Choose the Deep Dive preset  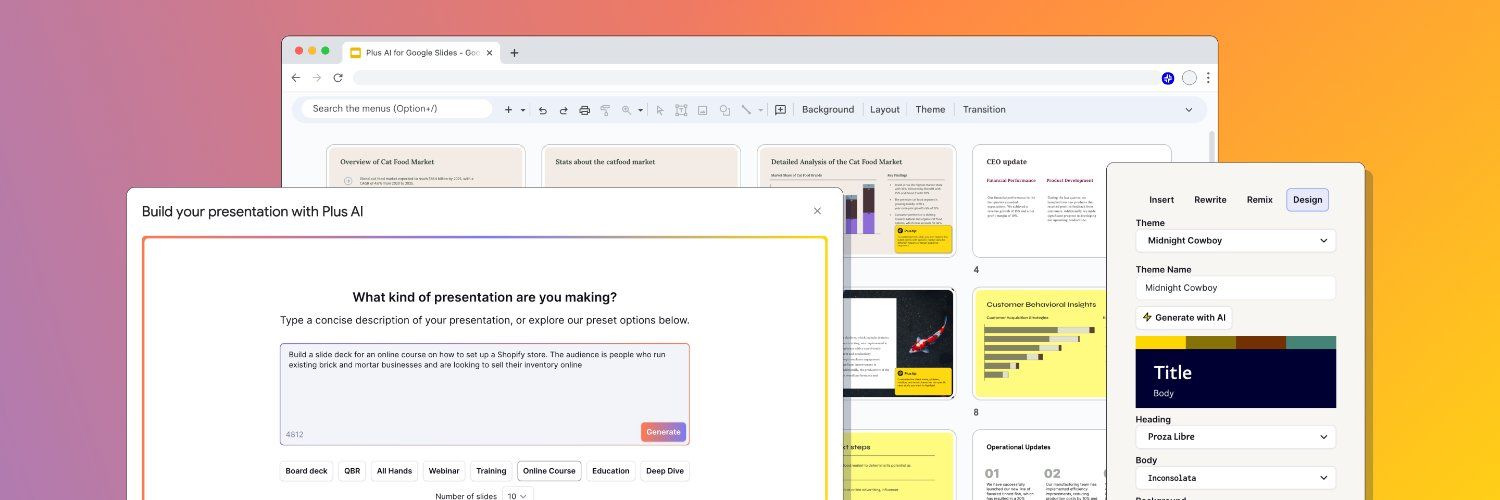pos(665,471)
